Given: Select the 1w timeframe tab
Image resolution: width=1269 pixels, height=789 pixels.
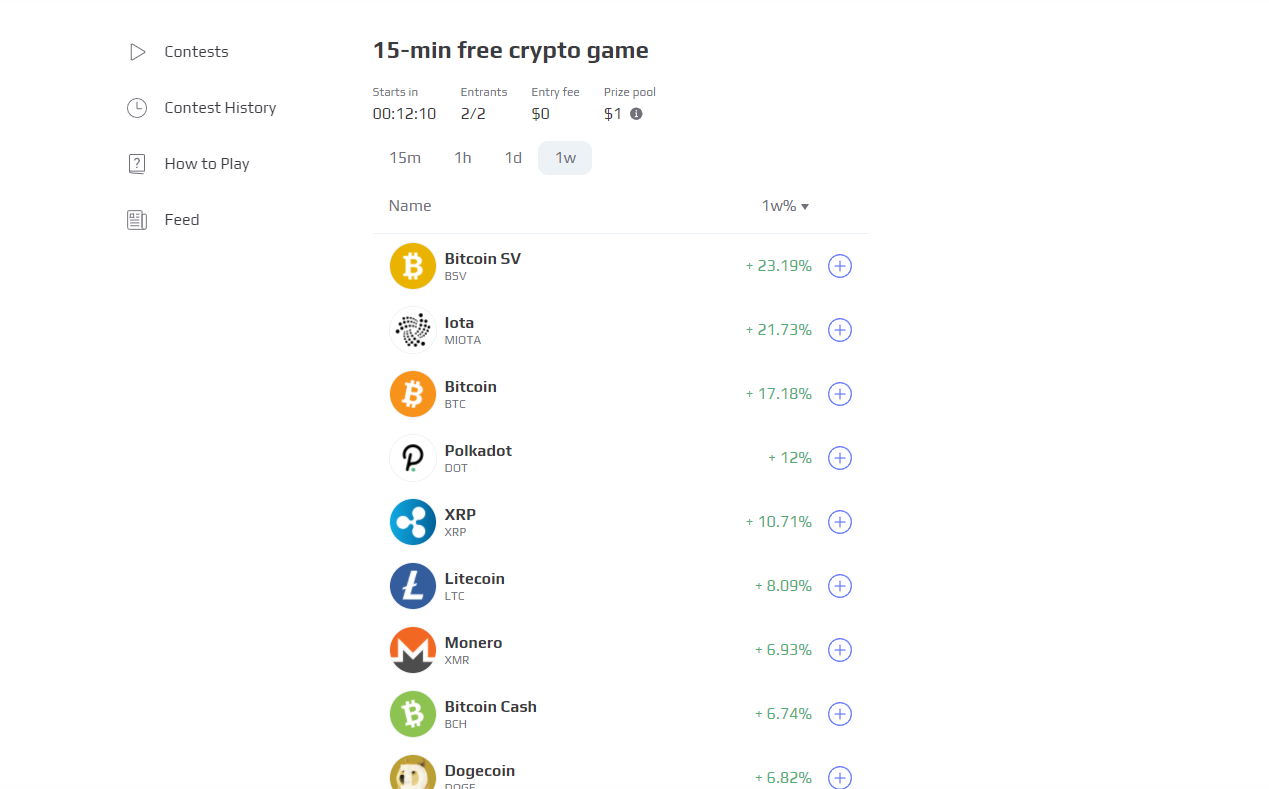Looking at the screenshot, I should pyautogui.click(x=565, y=158).
